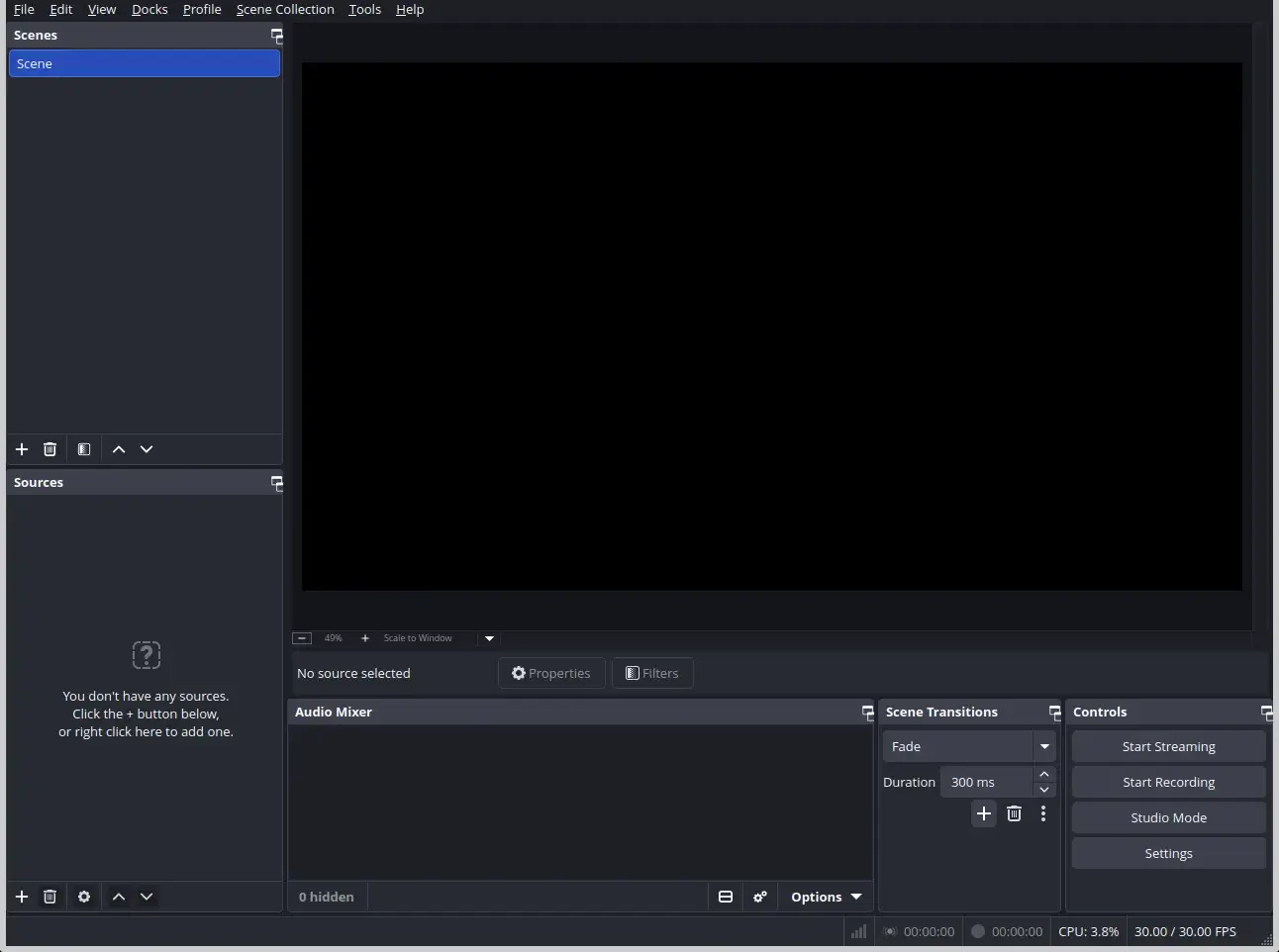Enable Studio Mode
The image size is (1279, 952).
pyautogui.click(x=1169, y=817)
